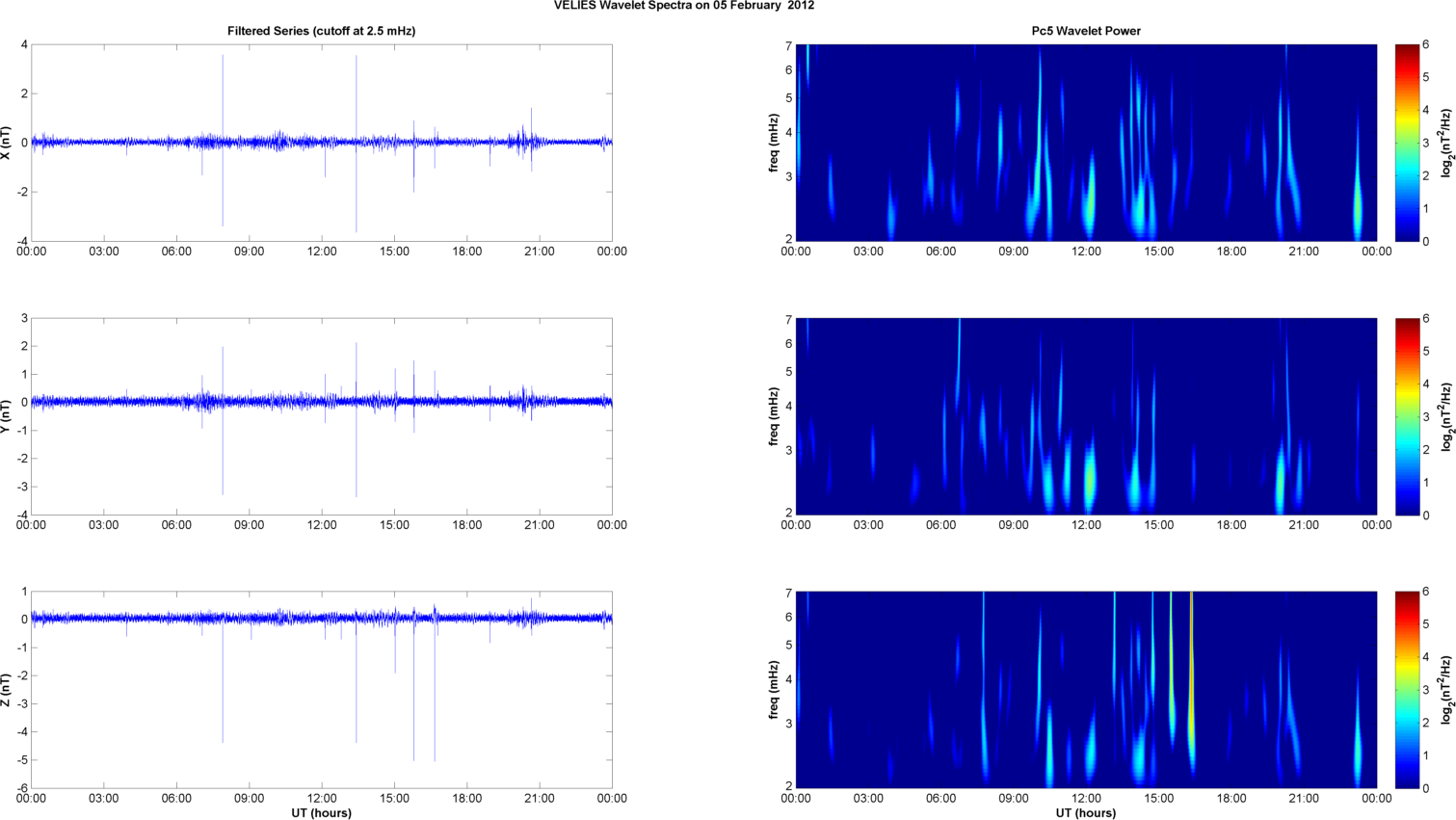Click the color bar beside the middle spectrogram
Image resolution: width=1456 pixels, height=820 pixels.
[x=1407, y=416]
